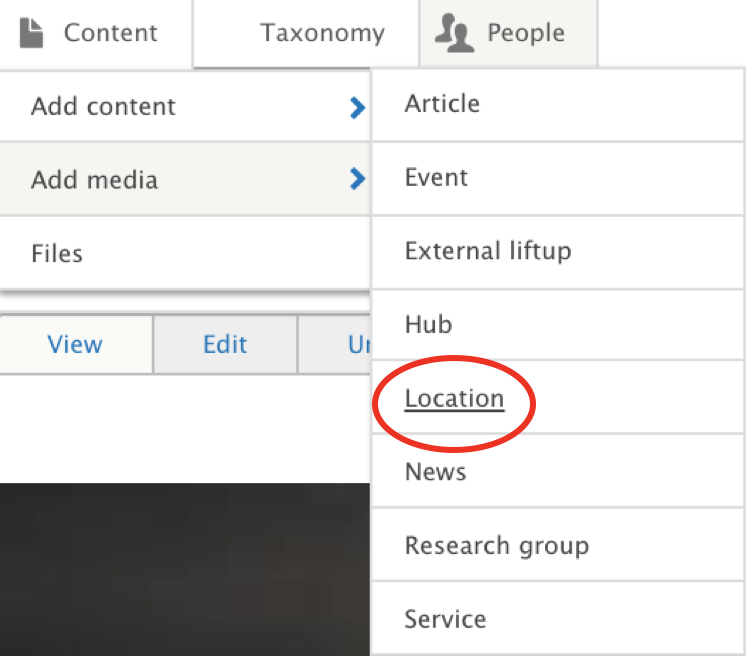
Task: Click the circled Location link
Action: click(x=454, y=399)
